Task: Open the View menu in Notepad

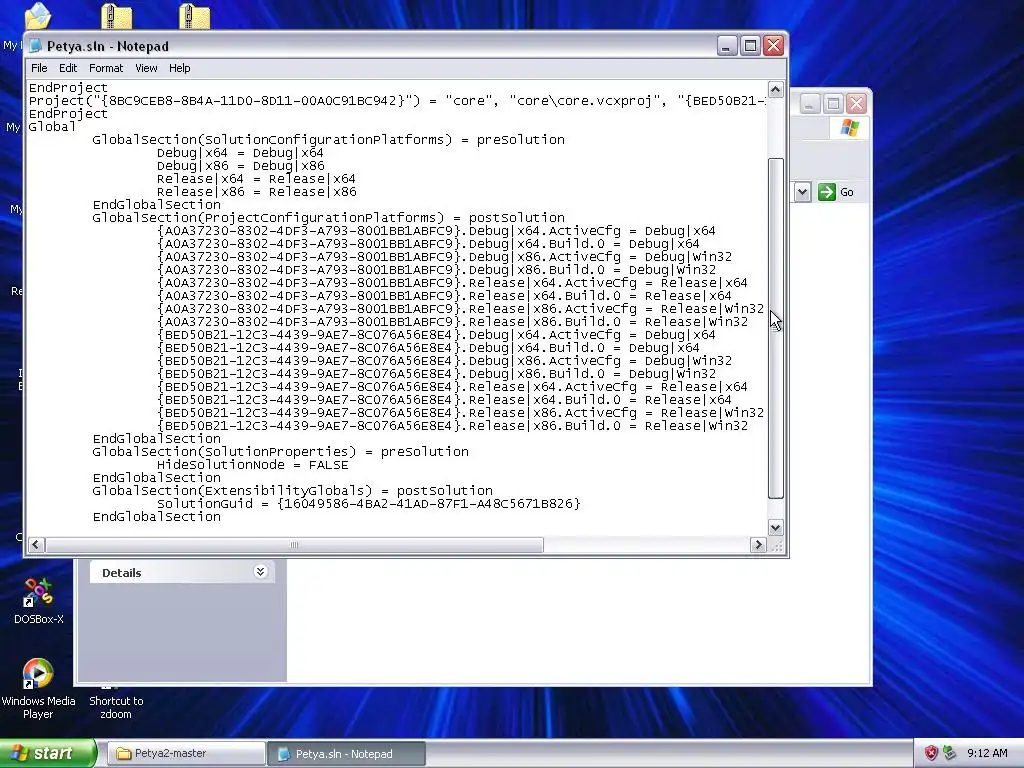Action: point(146,68)
